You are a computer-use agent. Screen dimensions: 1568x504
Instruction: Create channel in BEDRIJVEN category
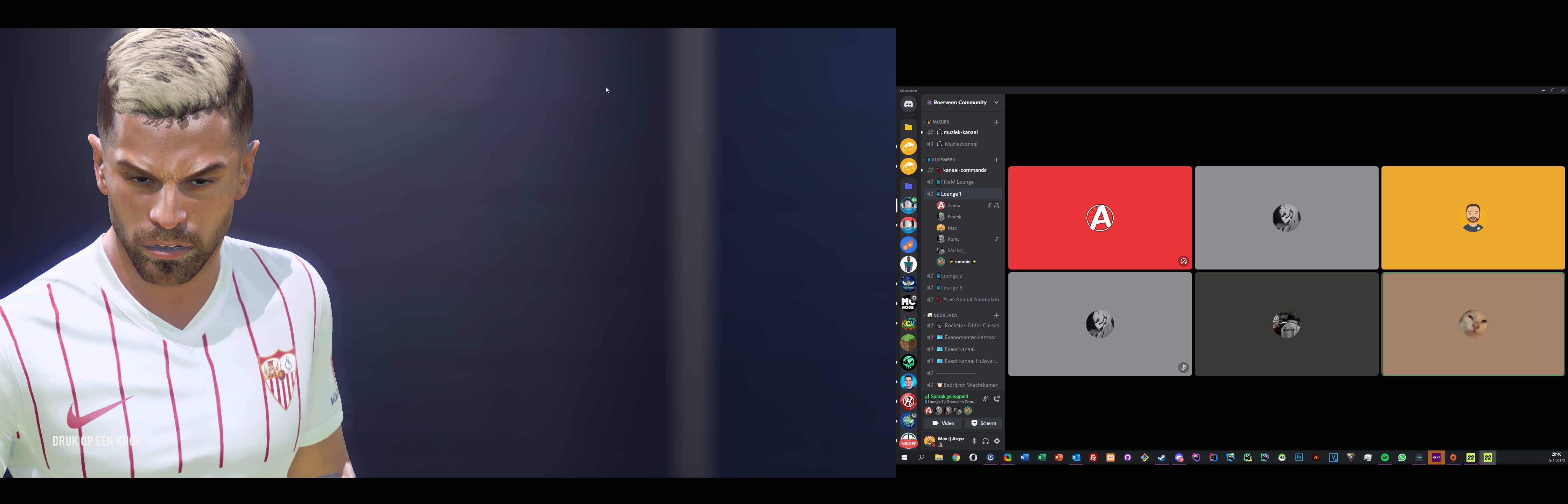(996, 315)
